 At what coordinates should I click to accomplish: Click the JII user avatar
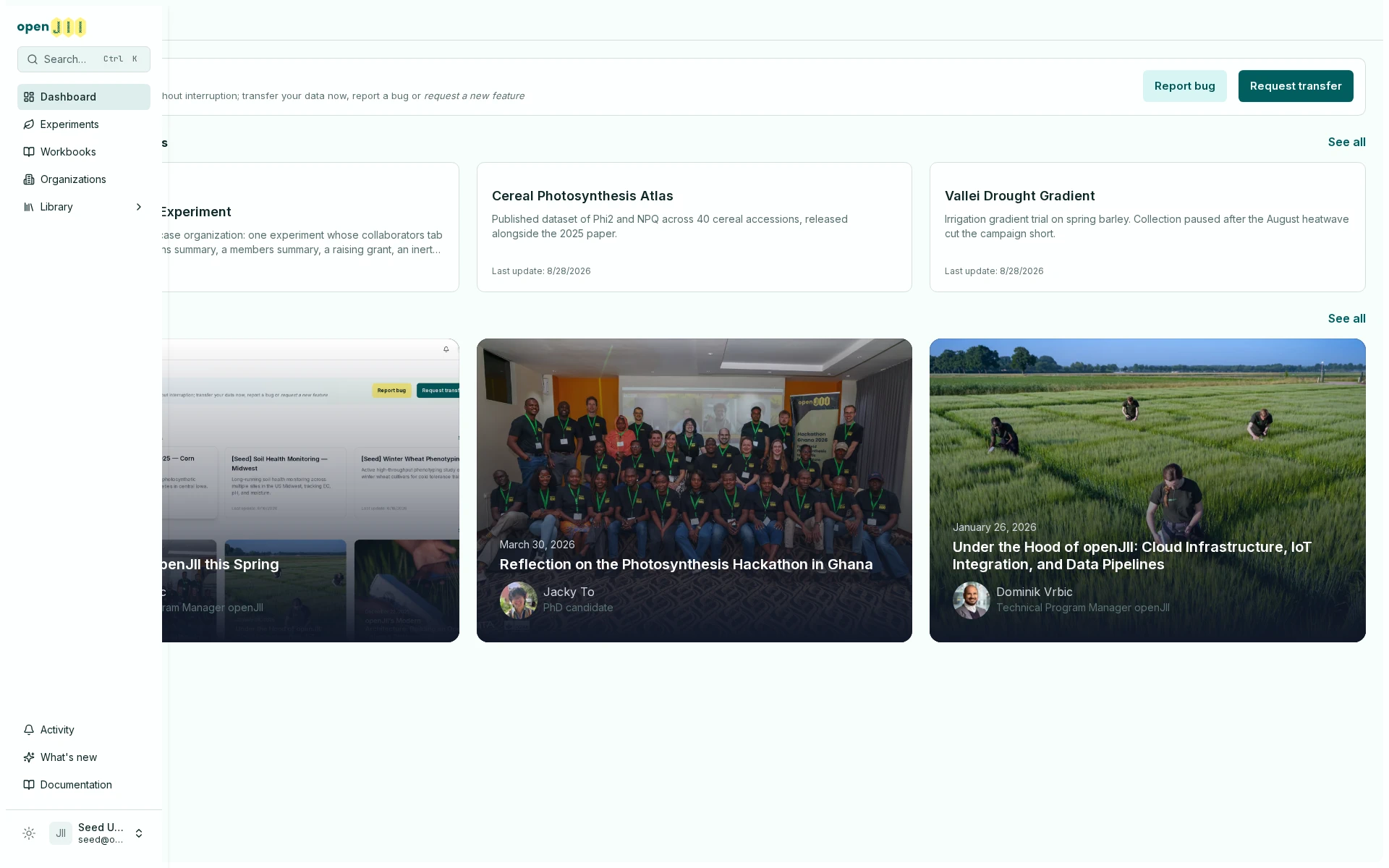coord(61,833)
